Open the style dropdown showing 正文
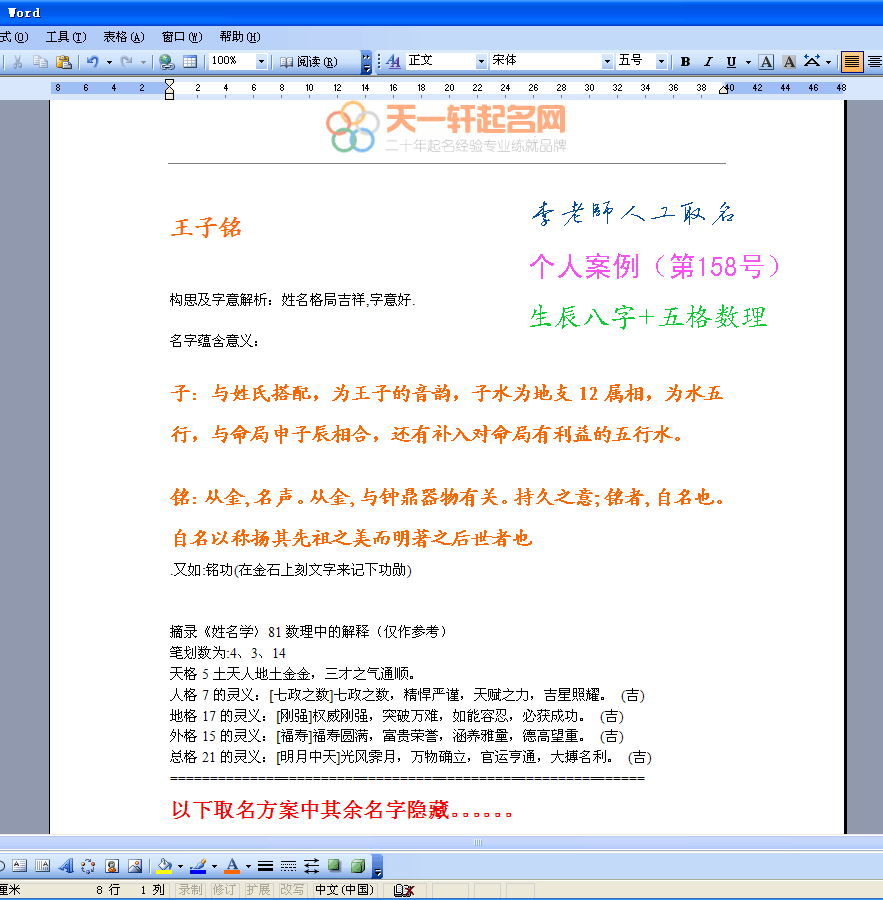This screenshot has width=883, height=900. [481, 61]
